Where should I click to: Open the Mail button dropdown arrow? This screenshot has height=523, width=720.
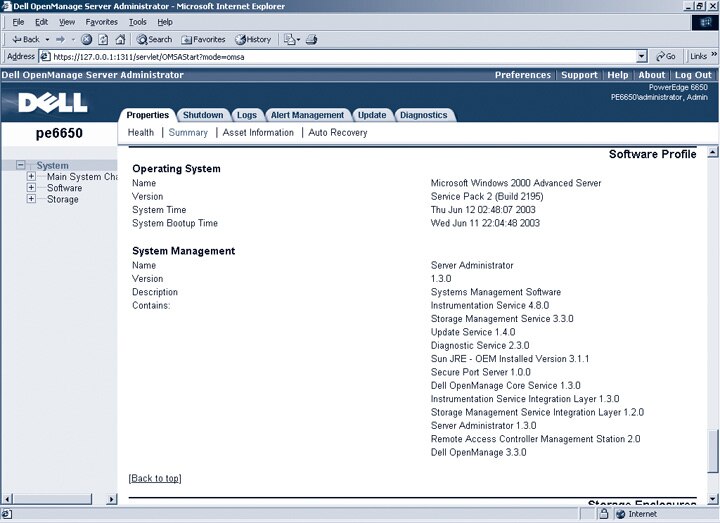click(x=298, y=40)
